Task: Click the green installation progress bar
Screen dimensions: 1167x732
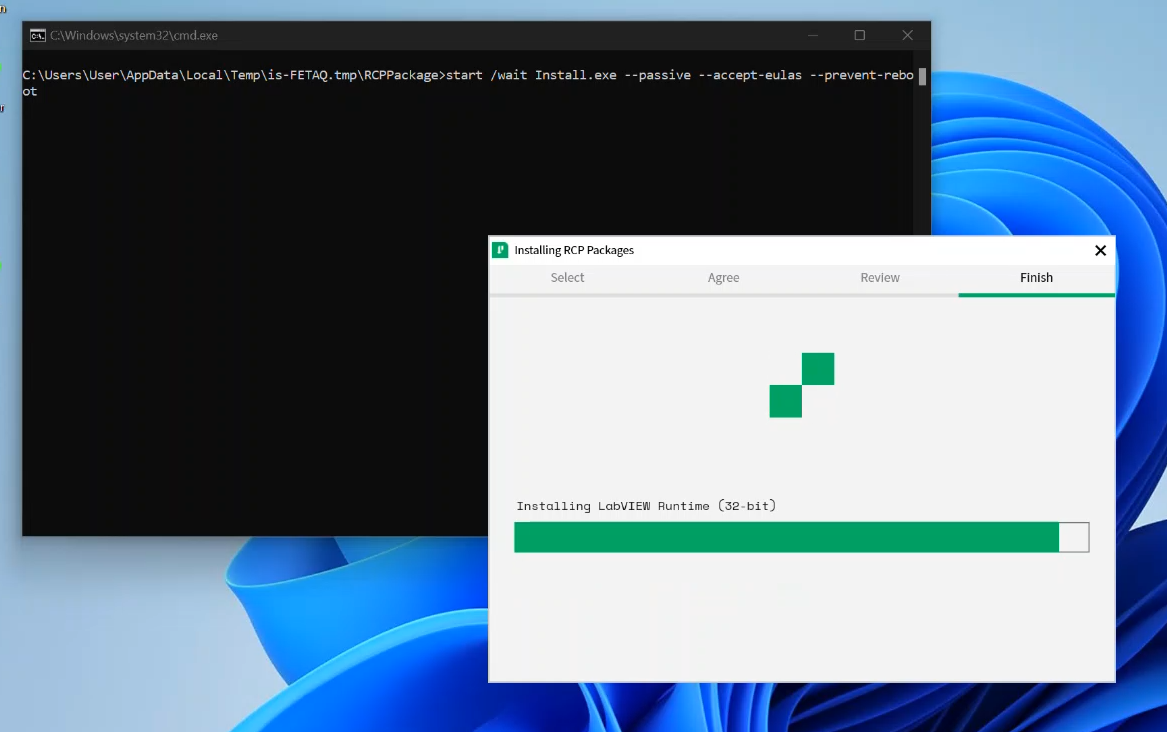Action: point(802,537)
